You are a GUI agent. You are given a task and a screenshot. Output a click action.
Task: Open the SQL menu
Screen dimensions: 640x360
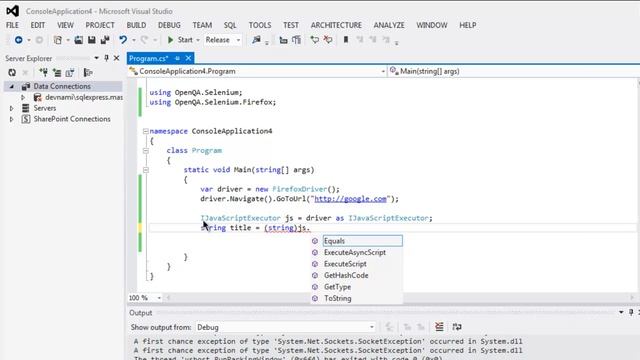coord(230,25)
